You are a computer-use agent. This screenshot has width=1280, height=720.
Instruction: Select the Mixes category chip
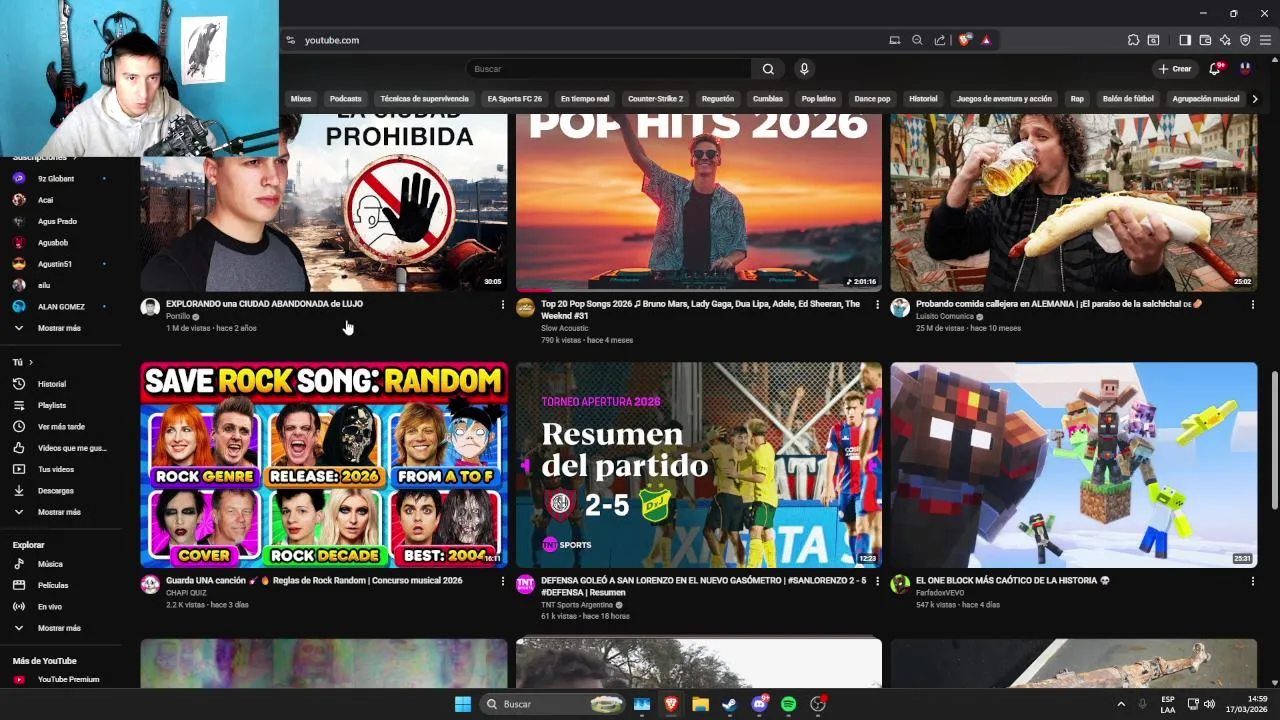point(301,99)
